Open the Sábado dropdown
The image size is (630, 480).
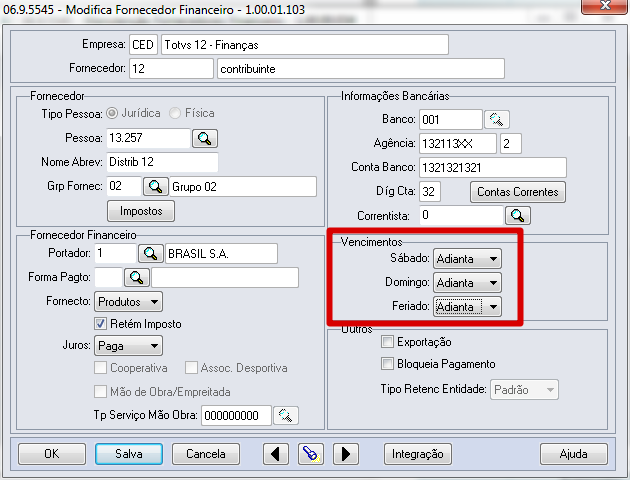click(x=467, y=259)
